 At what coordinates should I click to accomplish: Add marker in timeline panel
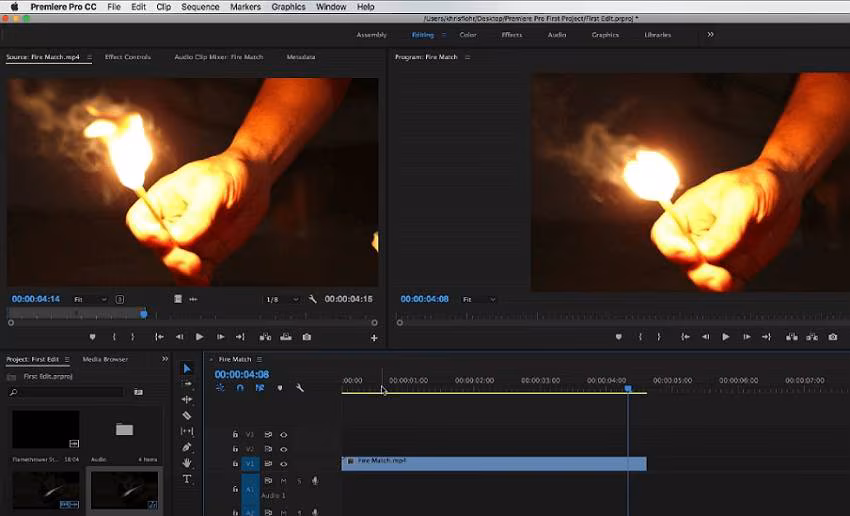click(280, 388)
